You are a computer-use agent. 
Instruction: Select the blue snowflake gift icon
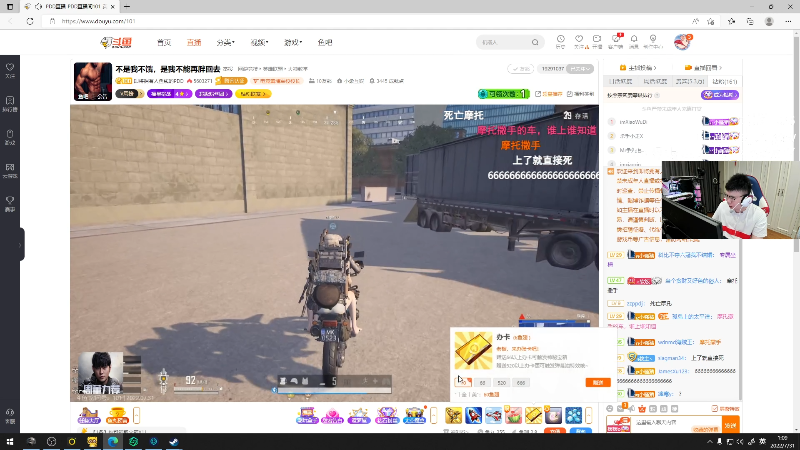(x=573, y=415)
